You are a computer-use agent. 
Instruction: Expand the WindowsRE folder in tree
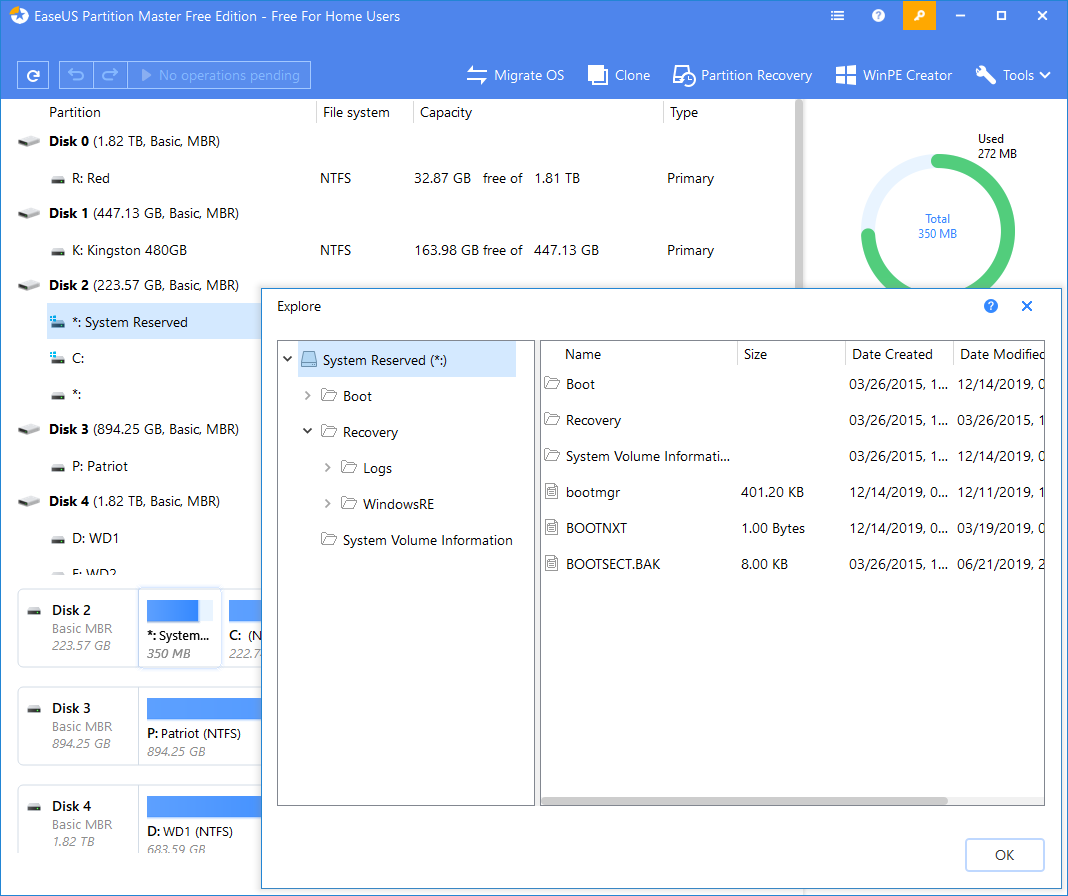point(328,504)
